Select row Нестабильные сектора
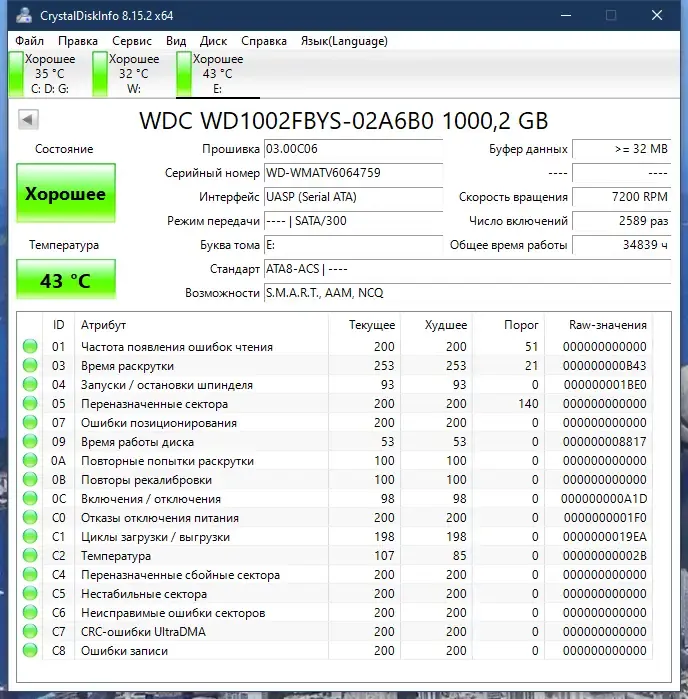Screen dimensions: 688x699 tap(337, 593)
